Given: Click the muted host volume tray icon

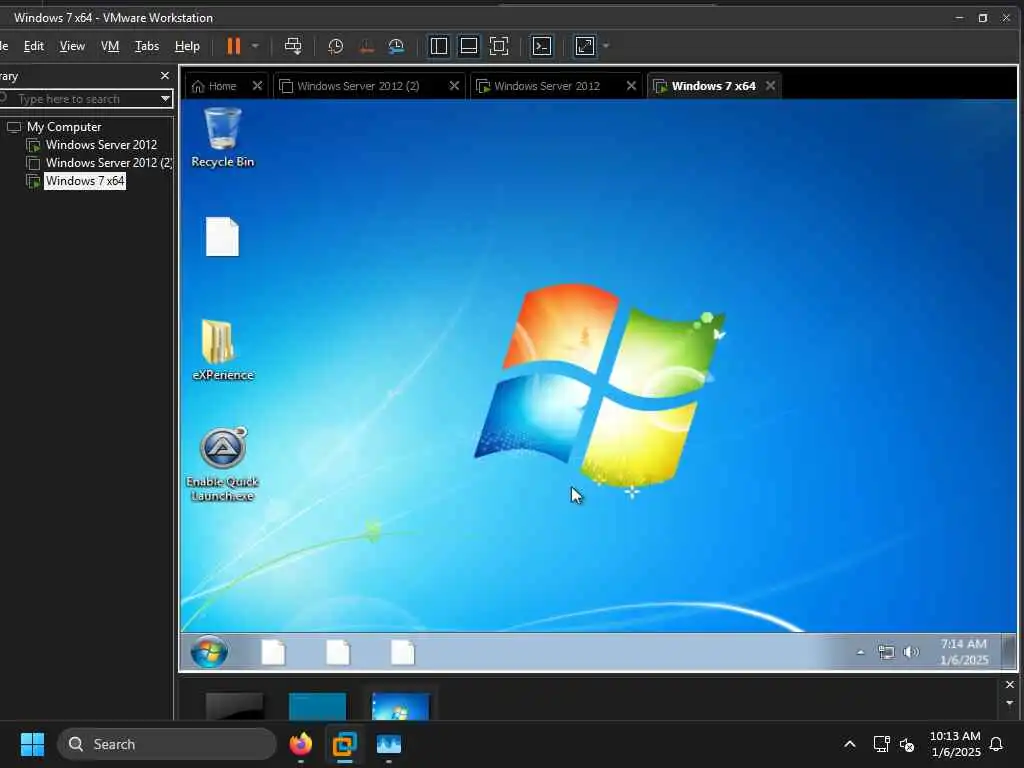Looking at the screenshot, I should tap(907, 744).
